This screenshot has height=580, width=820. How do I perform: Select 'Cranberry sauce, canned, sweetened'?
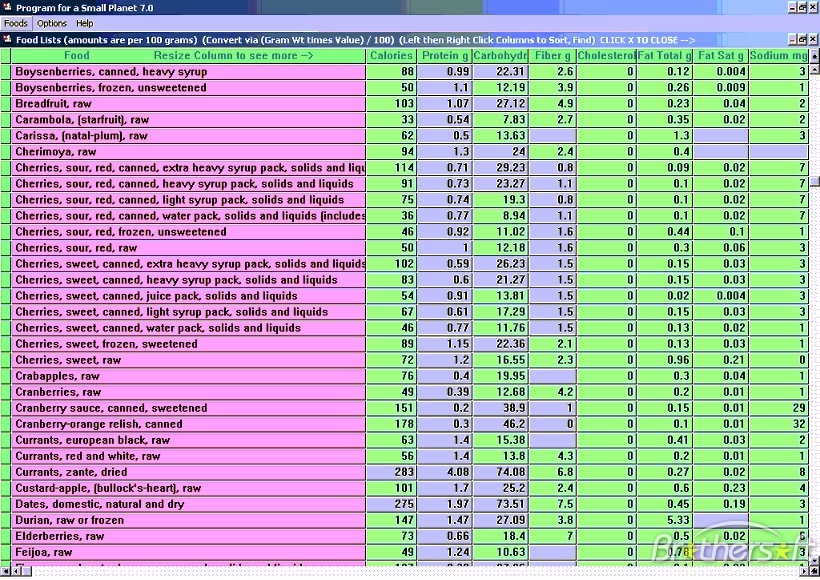188,408
